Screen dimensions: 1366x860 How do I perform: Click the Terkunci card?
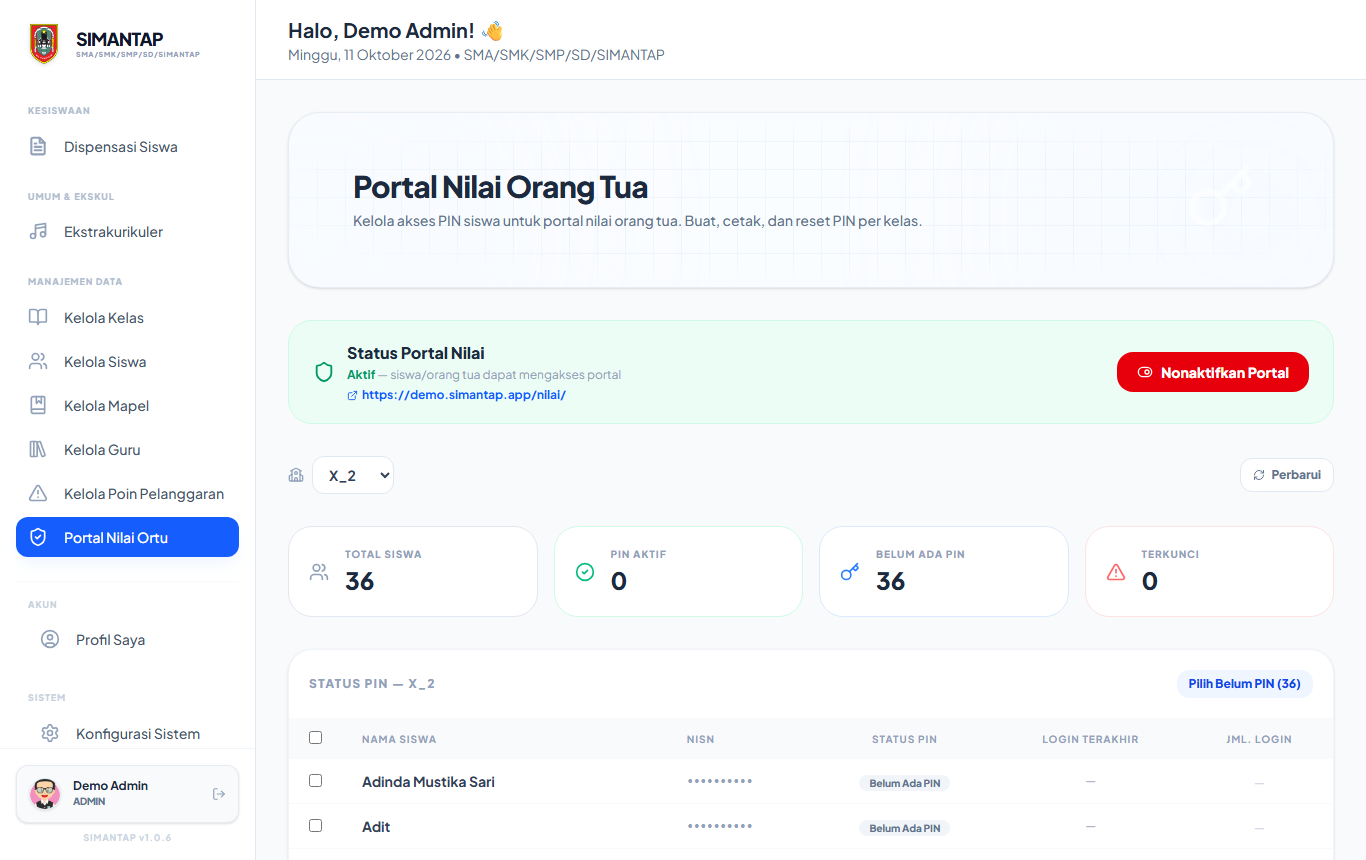click(1209, 572)
